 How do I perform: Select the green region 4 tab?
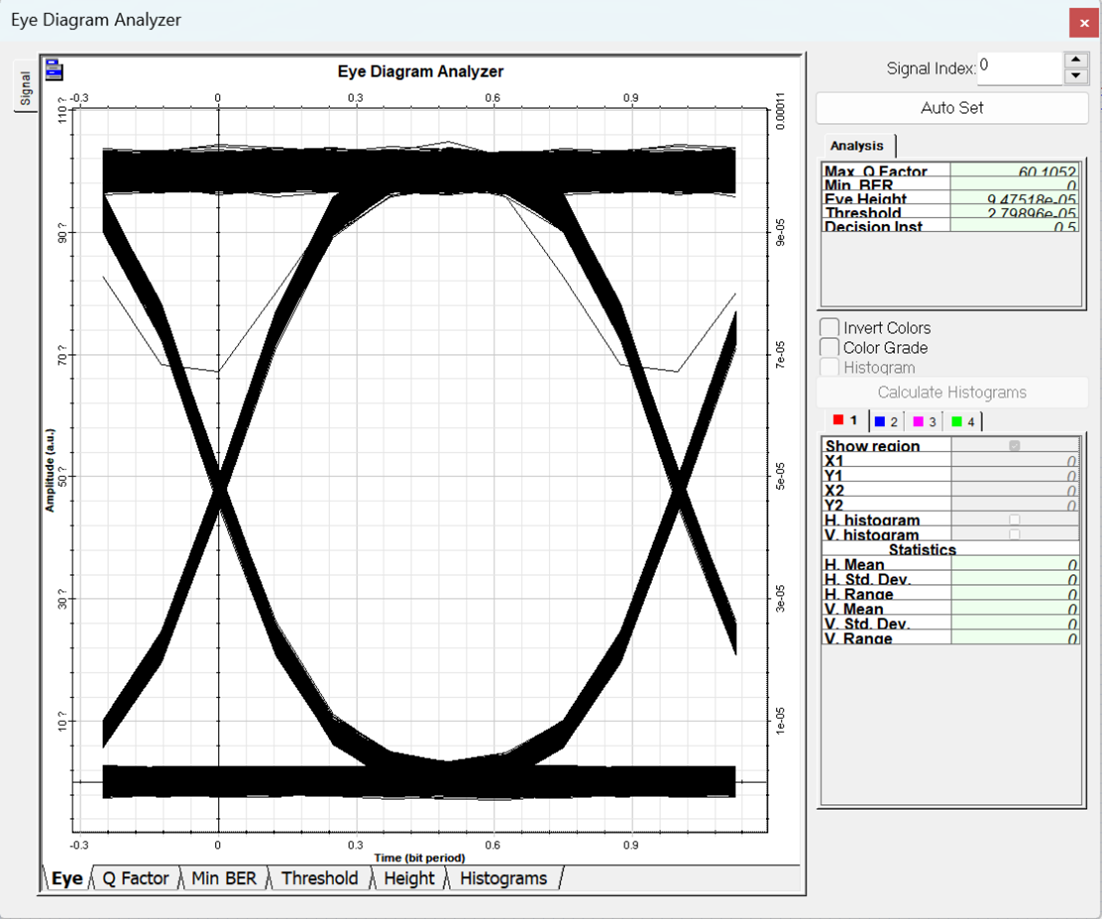point(962,421)
